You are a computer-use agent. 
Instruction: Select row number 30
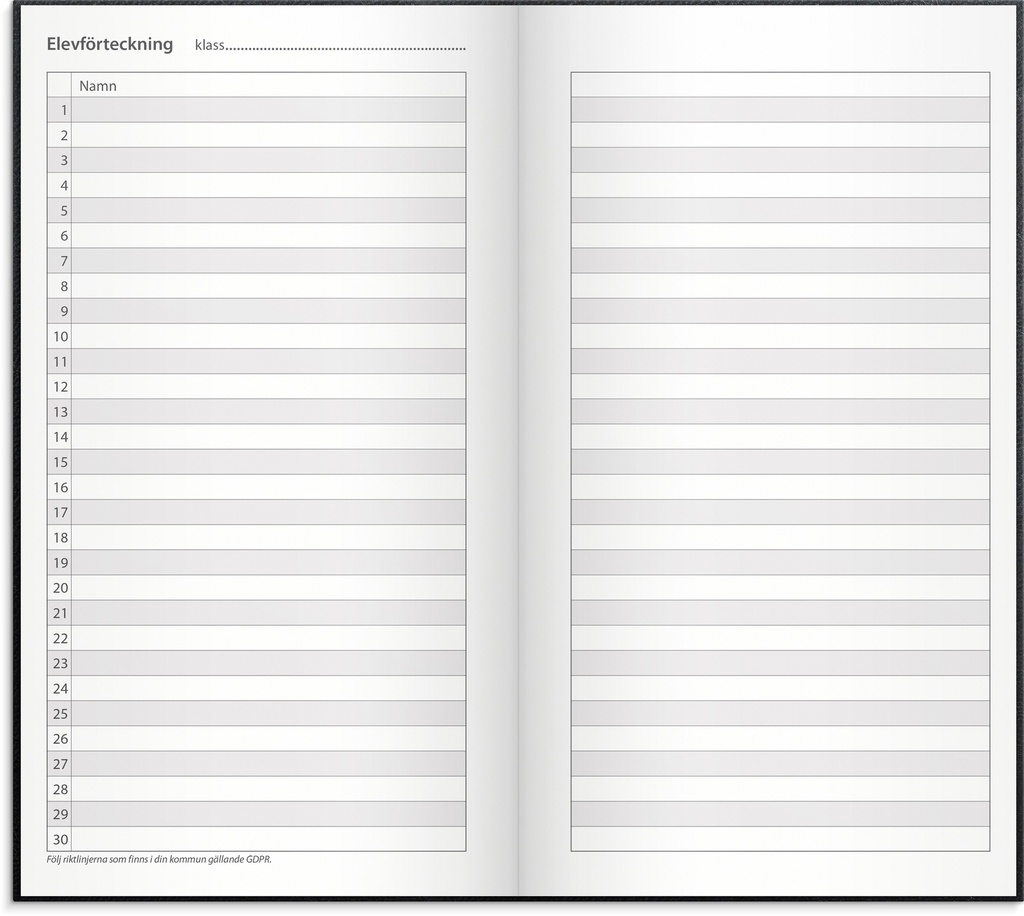tap(256, 839)
